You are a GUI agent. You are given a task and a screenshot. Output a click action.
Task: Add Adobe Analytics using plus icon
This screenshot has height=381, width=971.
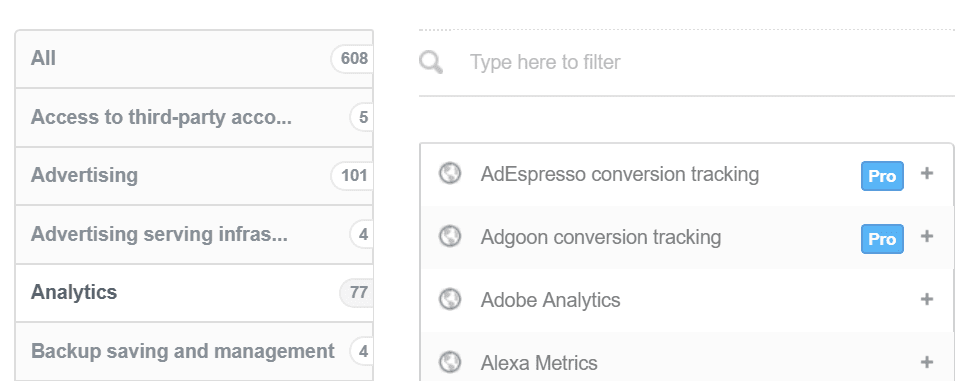tap(926, 299)
